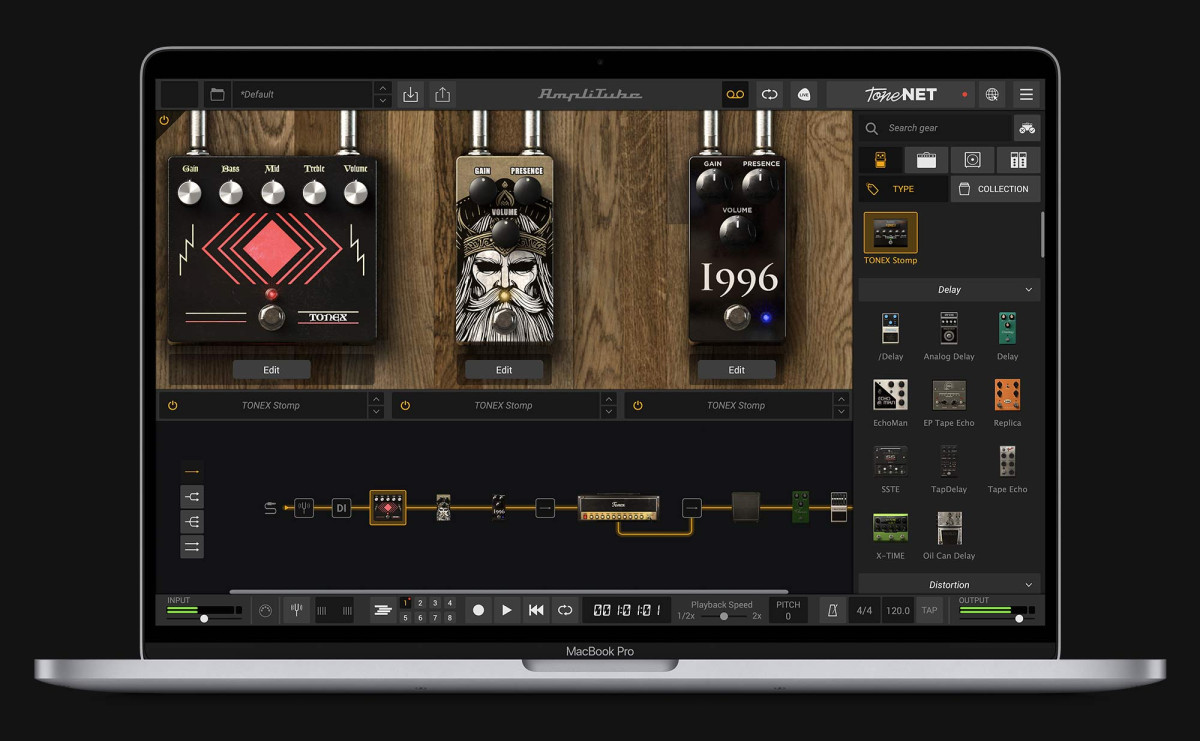Viewport: 1200px width, 741px height.
Task: Click the play button in transport
Action: coord(507,610)
